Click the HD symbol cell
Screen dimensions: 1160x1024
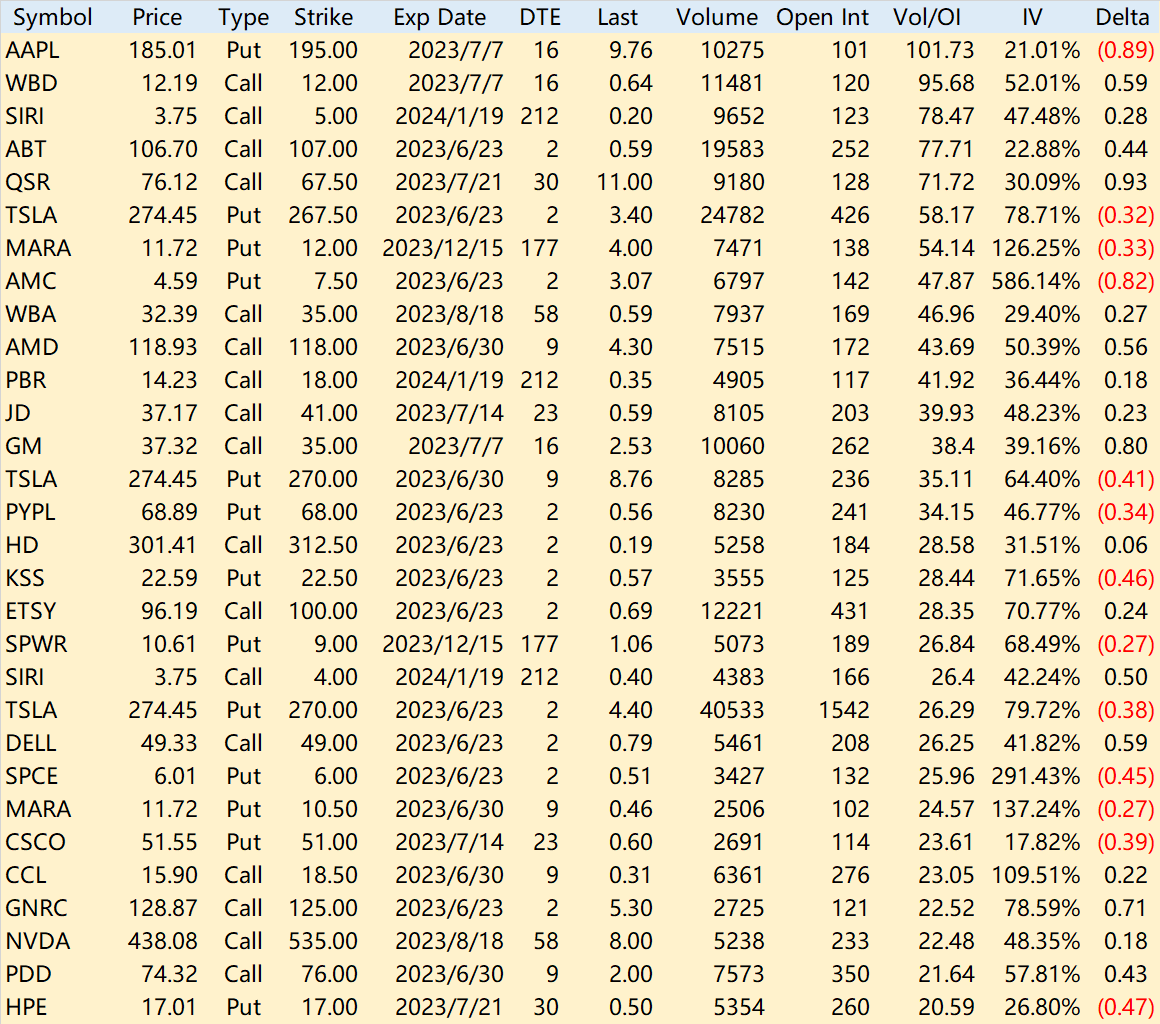coord(22,545)
